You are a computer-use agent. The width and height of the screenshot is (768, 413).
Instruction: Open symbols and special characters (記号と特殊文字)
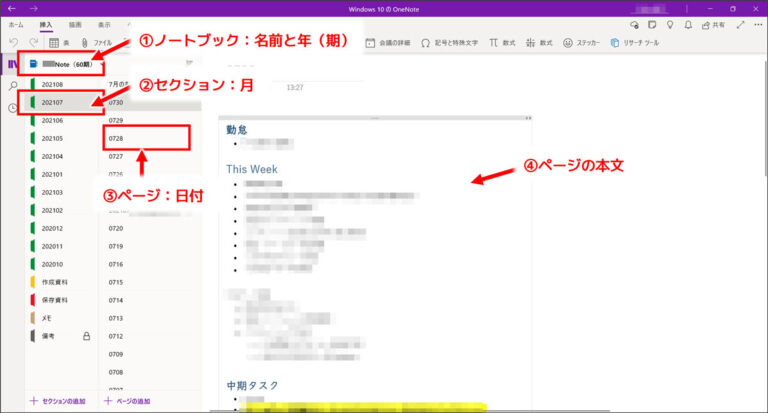pyautogui.click(x=449, y=43)
